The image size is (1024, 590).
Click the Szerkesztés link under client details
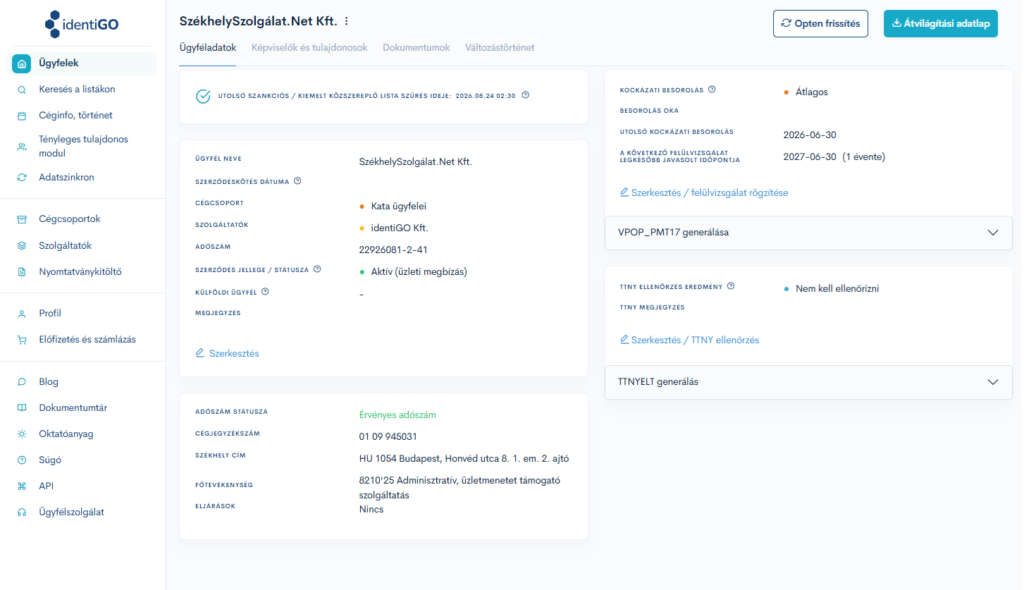(x=227, y=353)
